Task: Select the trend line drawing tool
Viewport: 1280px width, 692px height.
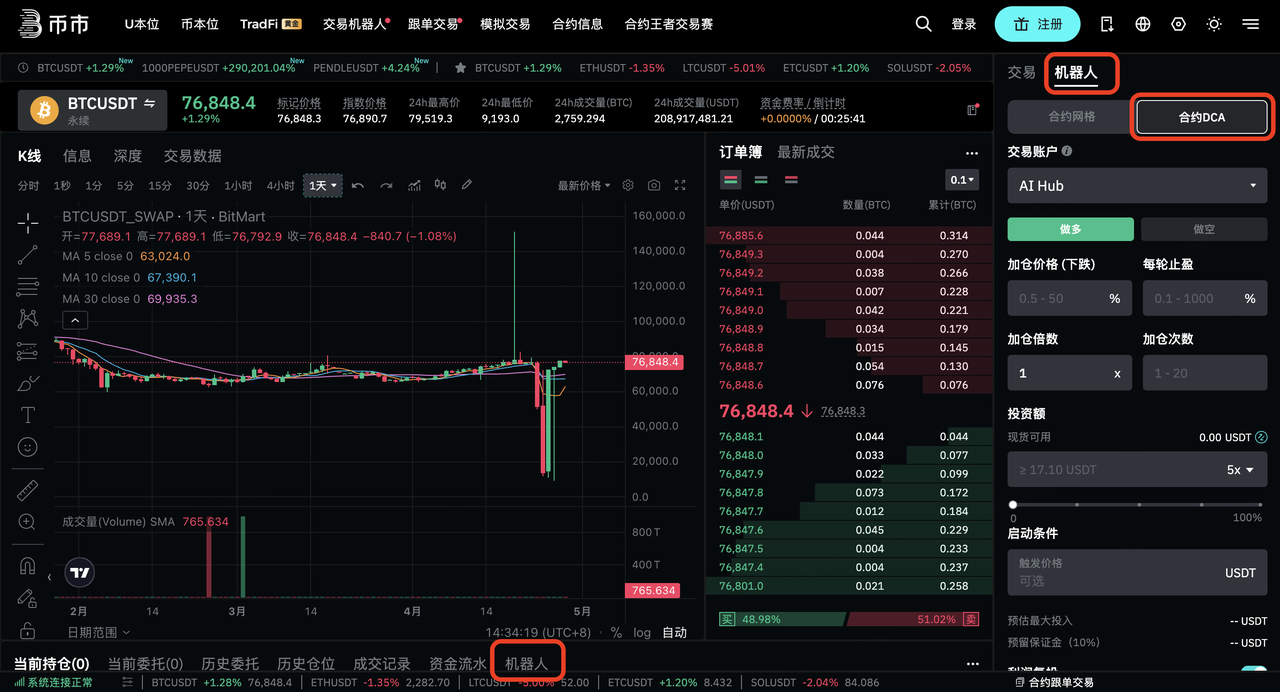Action: (28, 255)
